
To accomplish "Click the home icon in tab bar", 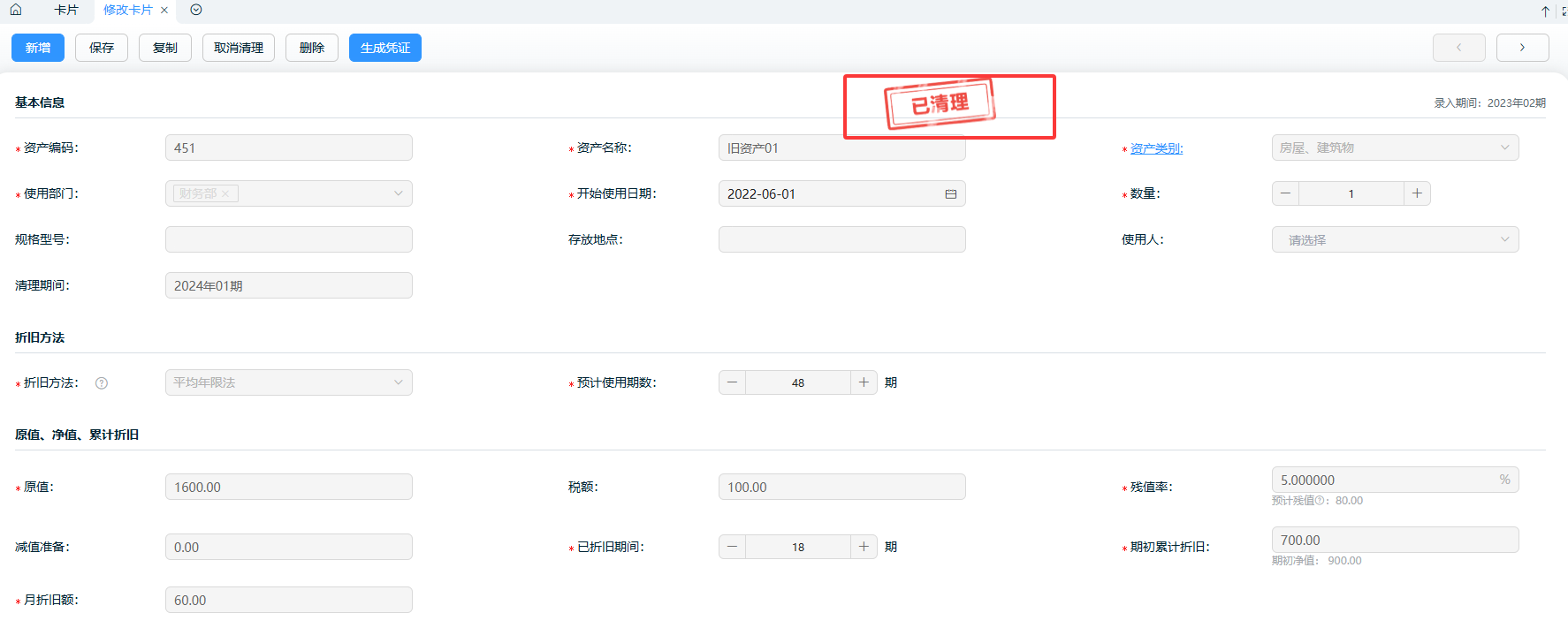I will (x=16, y=10).
